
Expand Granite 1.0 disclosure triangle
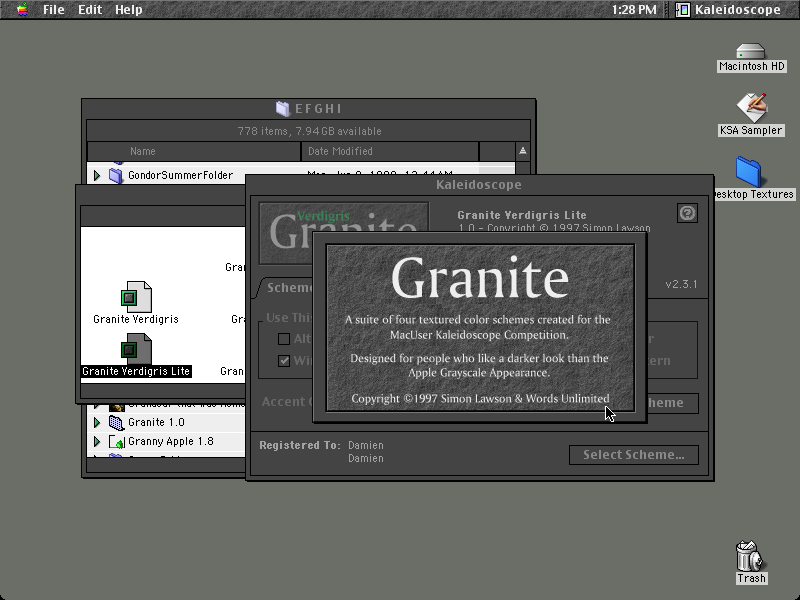coord(97,422)
